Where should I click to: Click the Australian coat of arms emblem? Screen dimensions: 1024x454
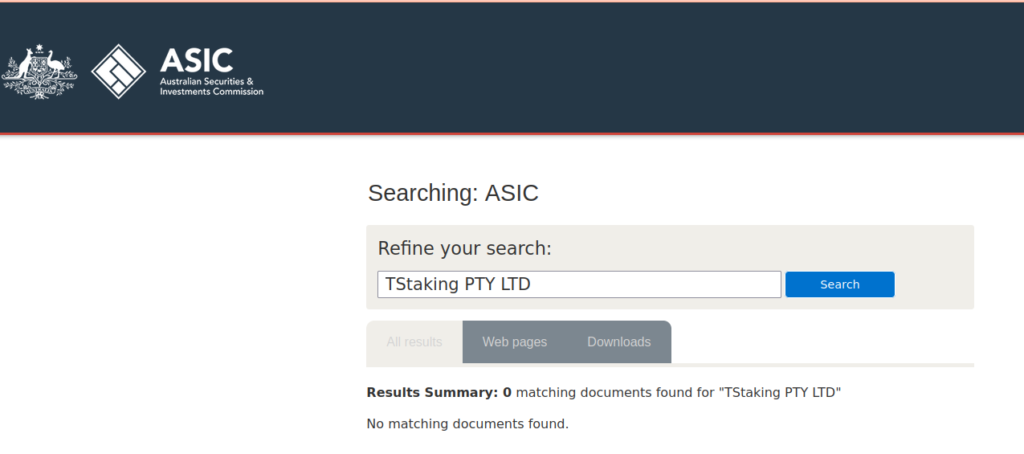click(x=39, y=71)
